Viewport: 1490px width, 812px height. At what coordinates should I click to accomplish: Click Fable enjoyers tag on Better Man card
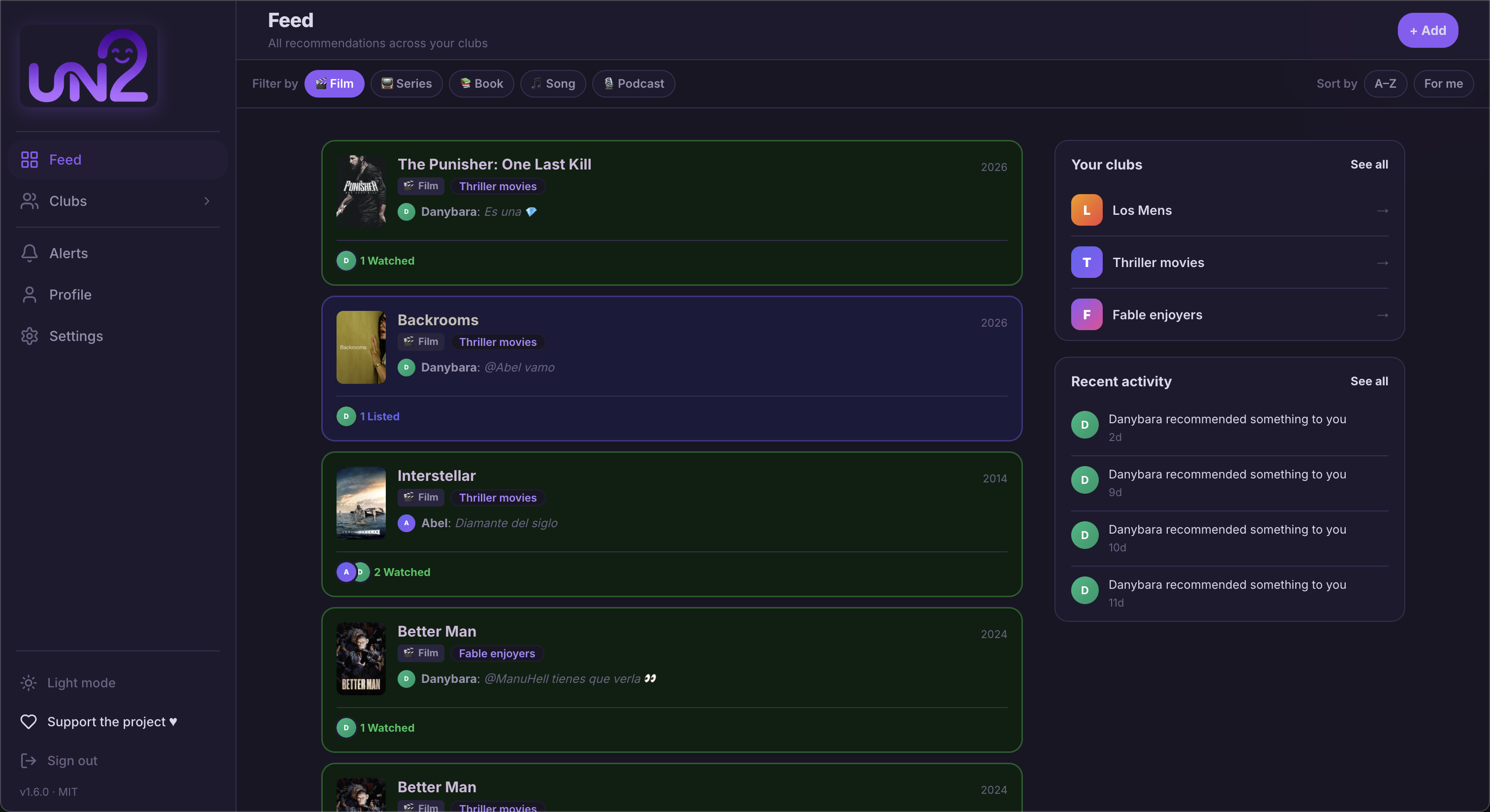pyautogui.click(x=496, y=653)
